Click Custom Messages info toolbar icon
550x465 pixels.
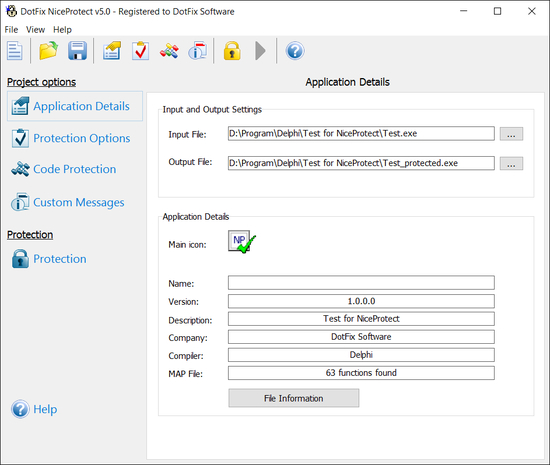coord(198,51)
